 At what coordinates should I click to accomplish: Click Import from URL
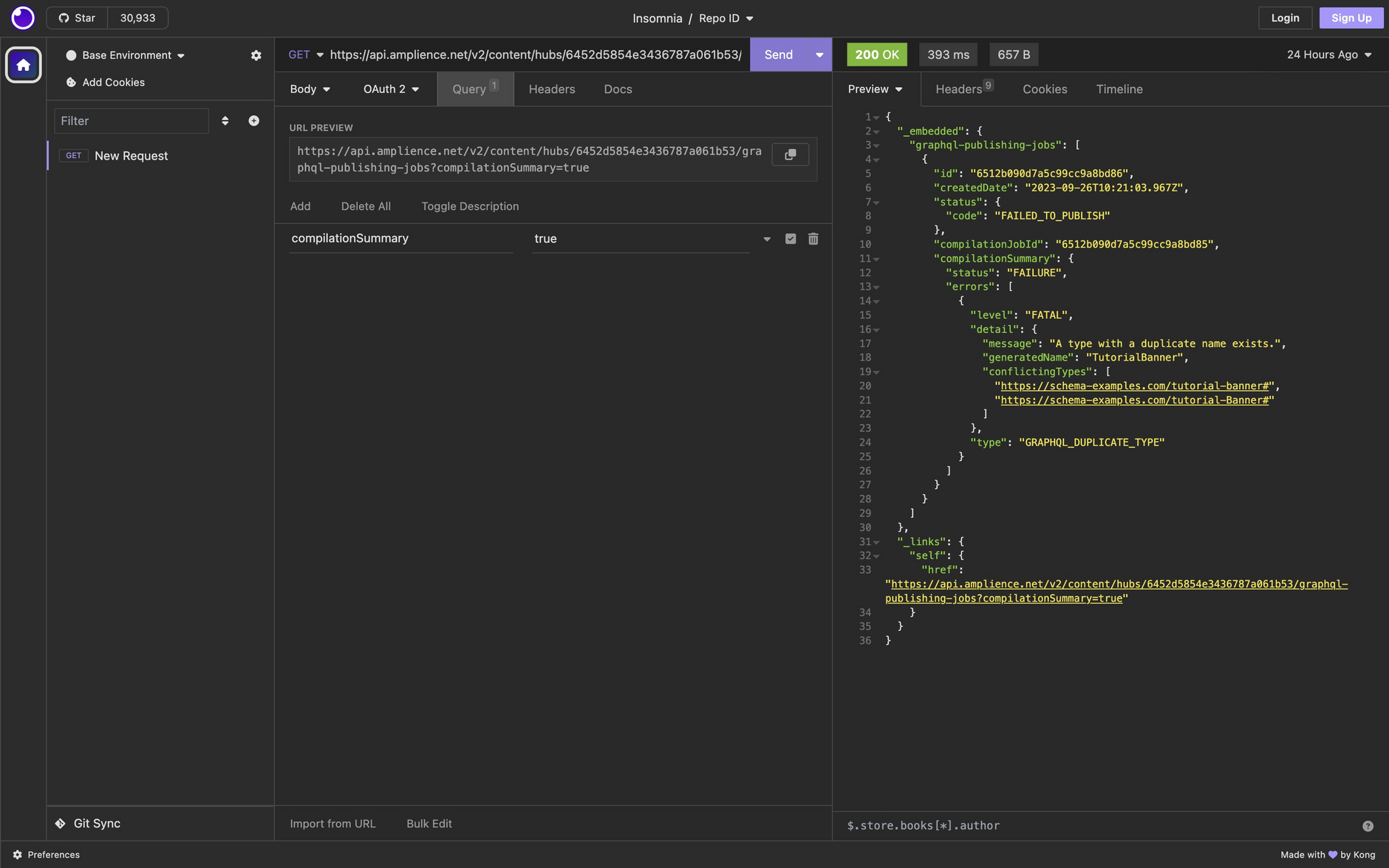coord(332,824)
